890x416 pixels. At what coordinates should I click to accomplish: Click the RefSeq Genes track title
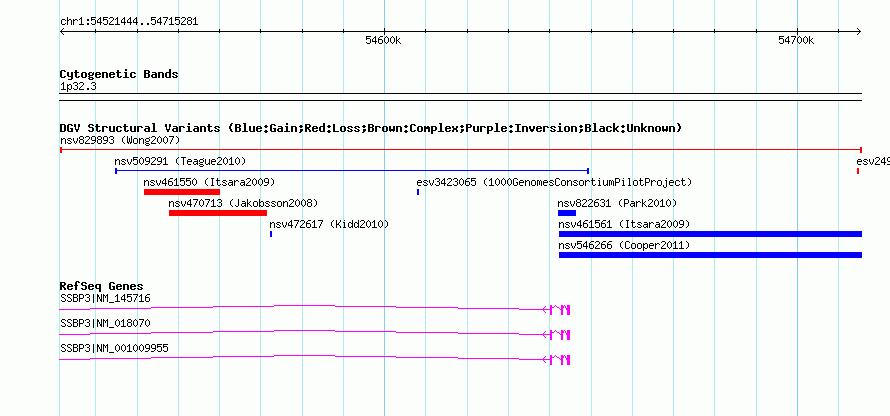(x=102, y=286)
